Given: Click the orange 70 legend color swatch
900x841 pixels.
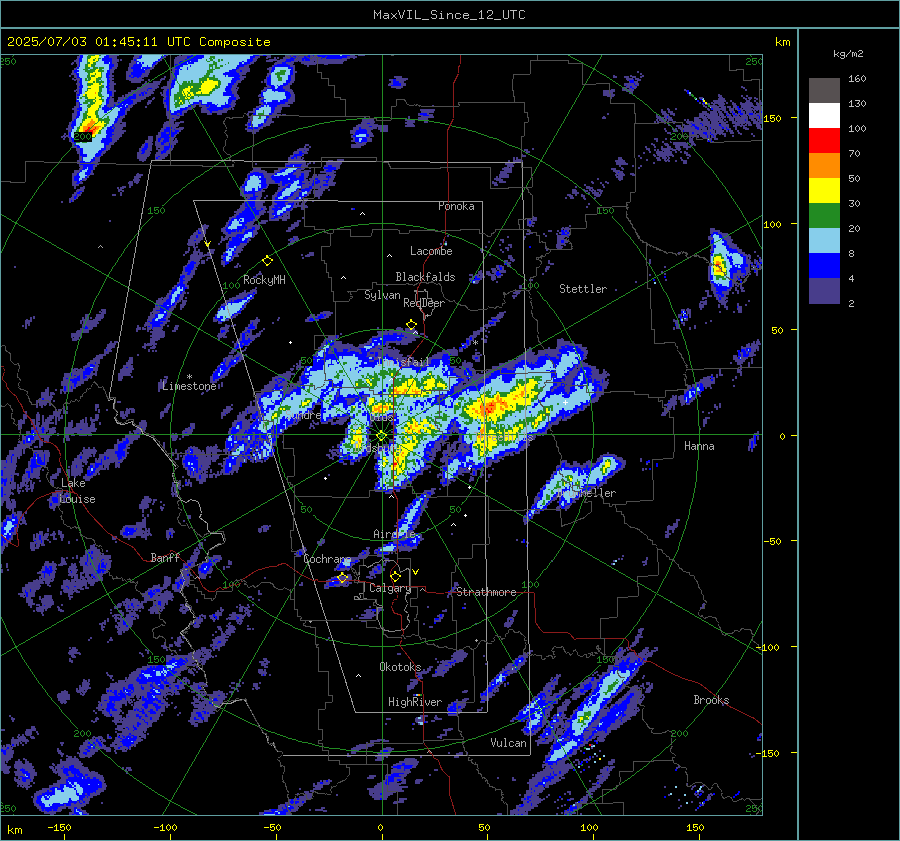Looking at the screenshot, I should 824,165.
